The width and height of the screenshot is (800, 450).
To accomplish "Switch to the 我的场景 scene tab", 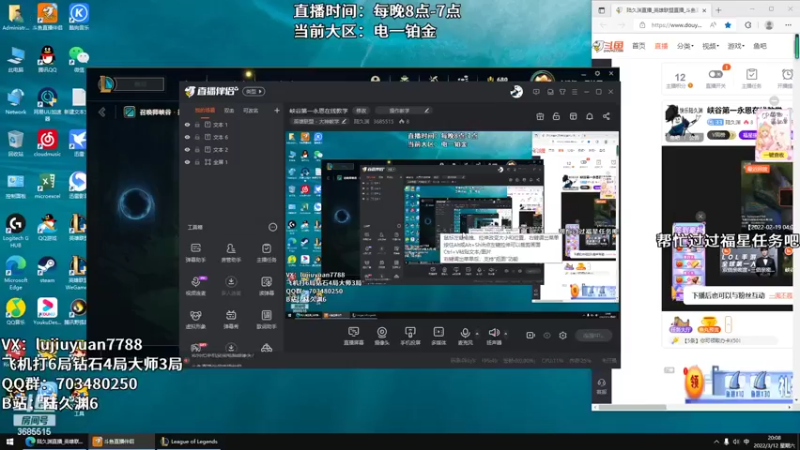I will [x=205, y=110].
